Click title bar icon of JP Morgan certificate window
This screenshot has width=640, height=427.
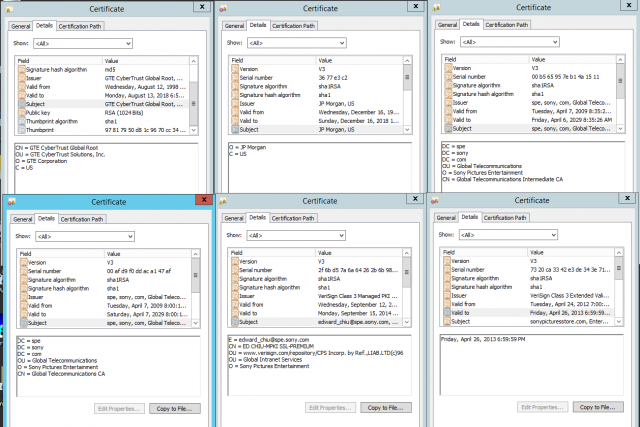(x=223, y=8)
